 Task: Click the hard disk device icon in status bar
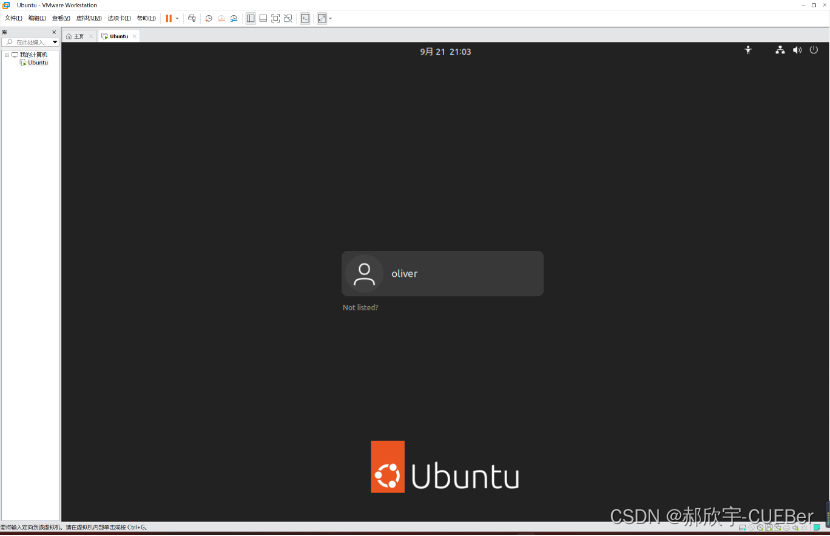point(742,528)
